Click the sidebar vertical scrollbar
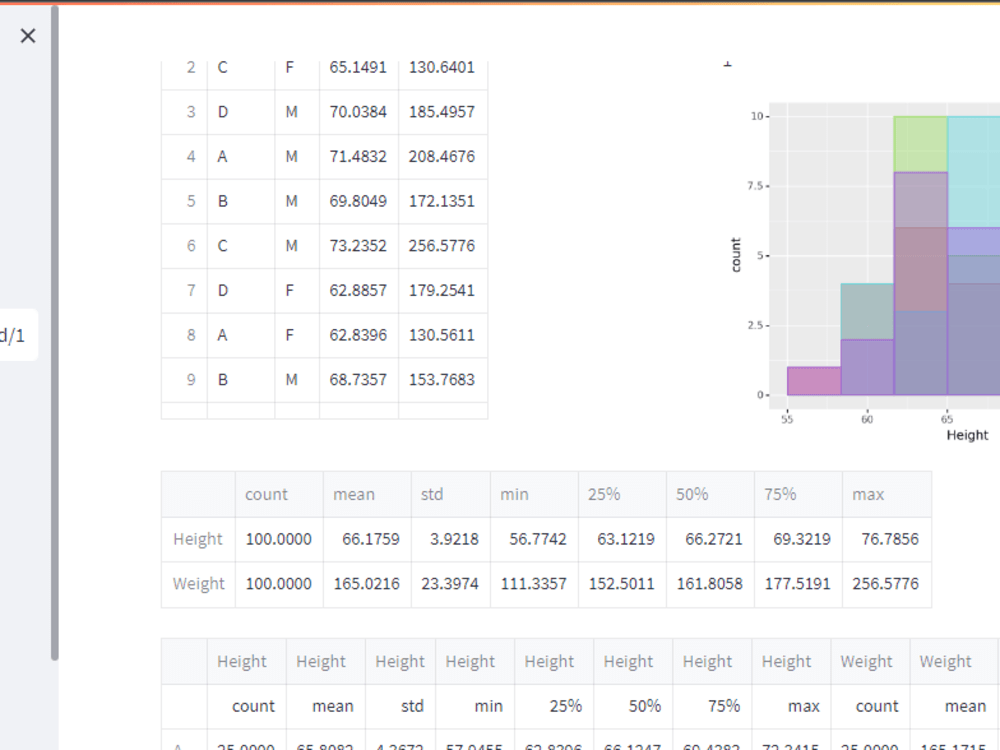Viewport: 1000px width, 750px height. (x=55, y=333)
